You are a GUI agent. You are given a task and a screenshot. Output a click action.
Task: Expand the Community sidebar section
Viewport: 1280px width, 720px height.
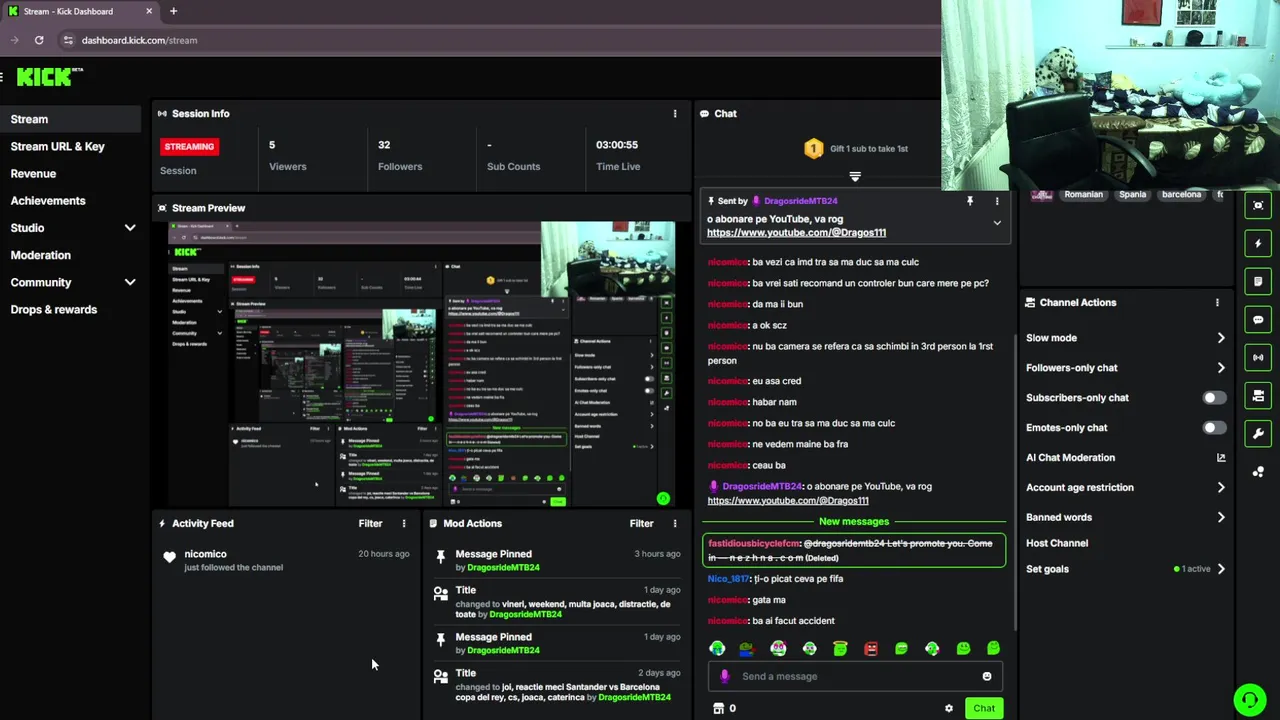130,282
